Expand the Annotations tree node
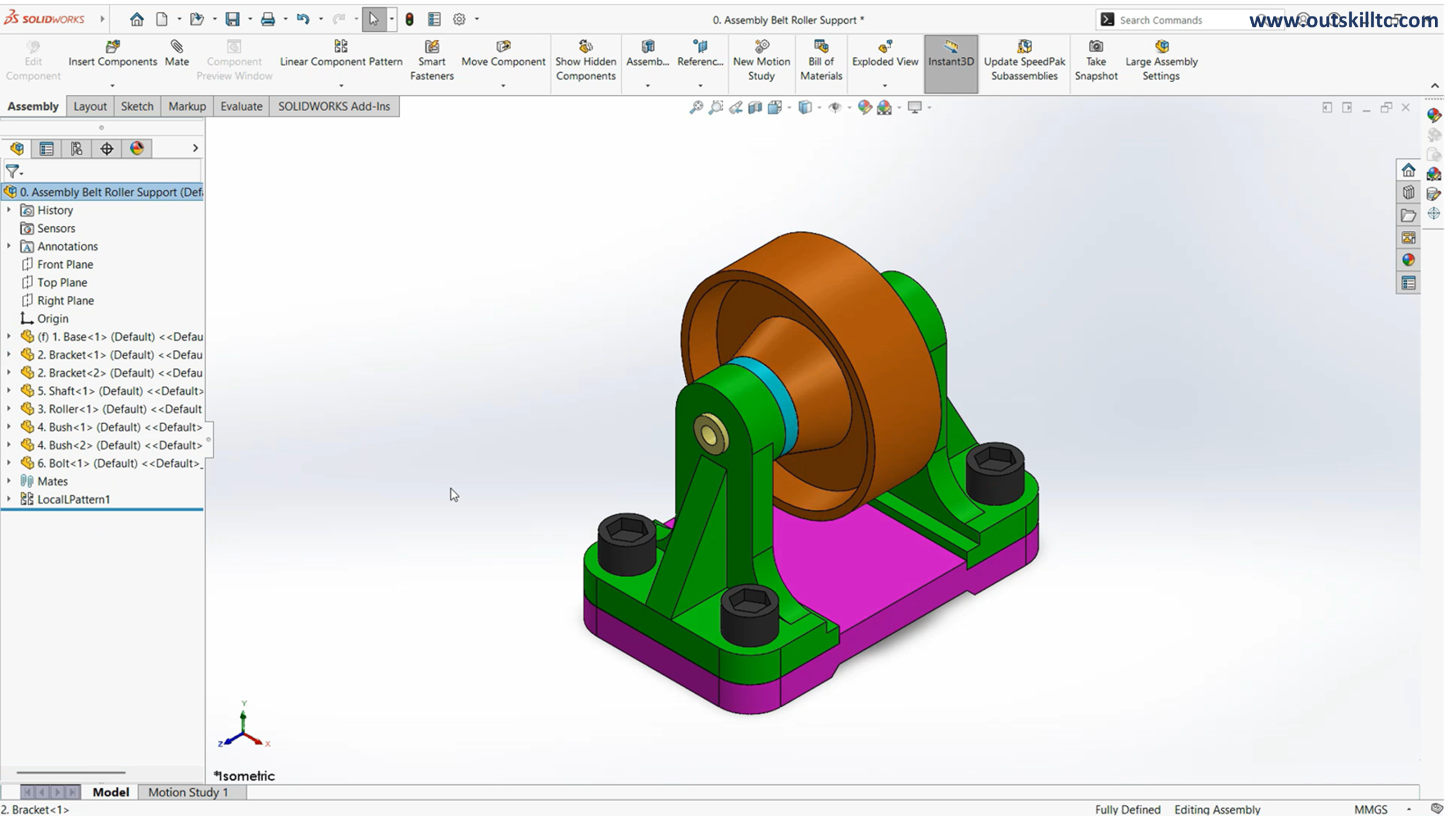The height and width of the screenshot is (816, 1456). tap(9, 246)
